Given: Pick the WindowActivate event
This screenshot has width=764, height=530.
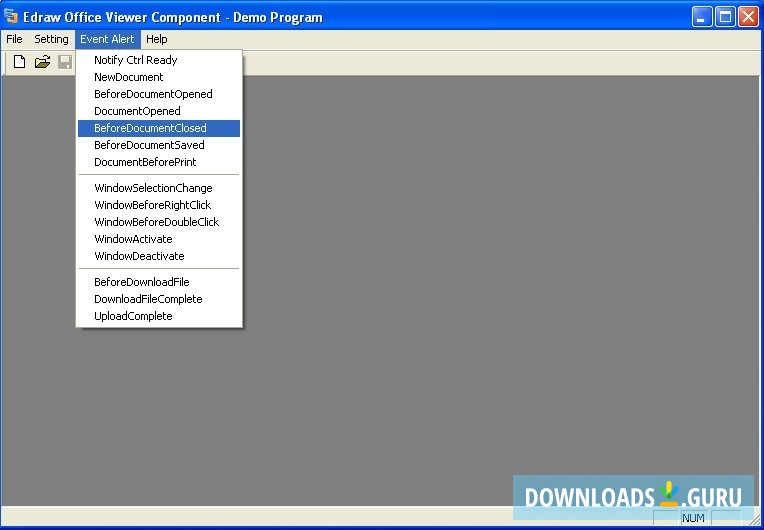Looking at the screenshot, I should (159, 240).
